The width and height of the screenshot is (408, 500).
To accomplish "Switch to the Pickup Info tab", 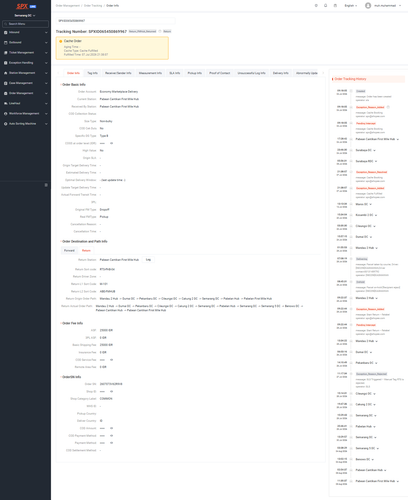I will coord(195,73).
